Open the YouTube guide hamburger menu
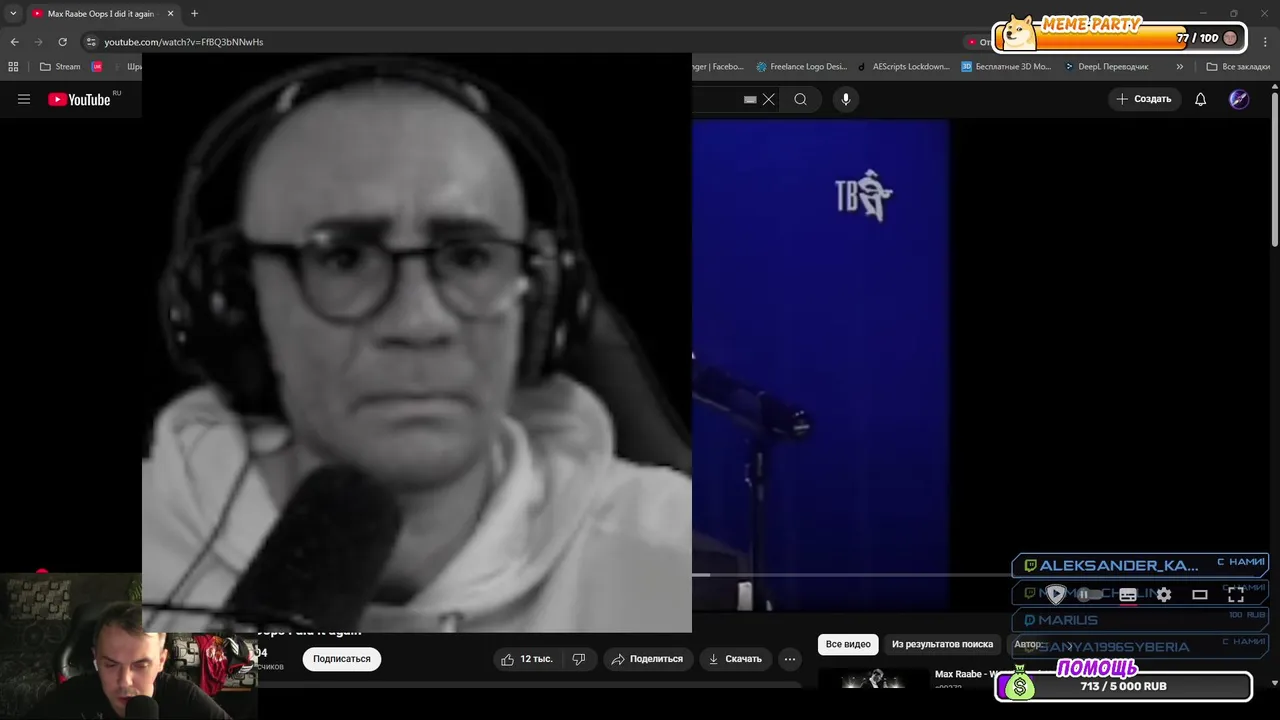 point(24,99)
